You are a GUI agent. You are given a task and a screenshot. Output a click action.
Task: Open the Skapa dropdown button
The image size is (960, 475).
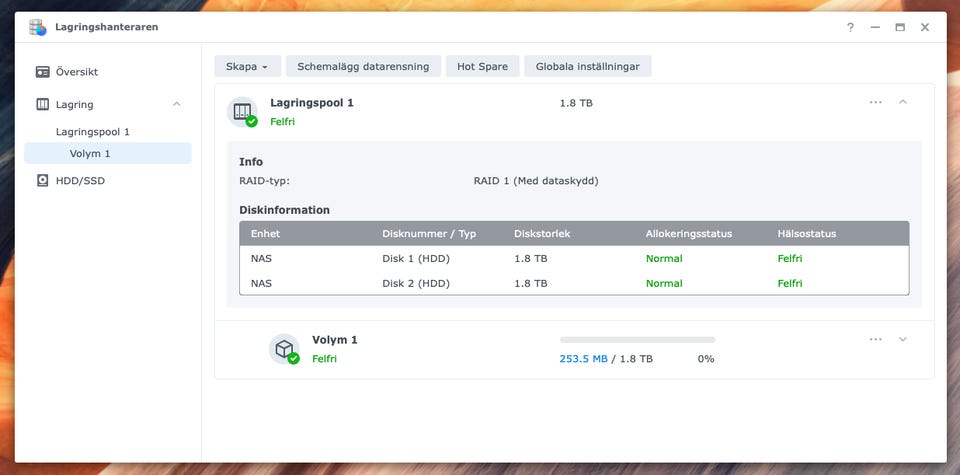pos(247,67)
